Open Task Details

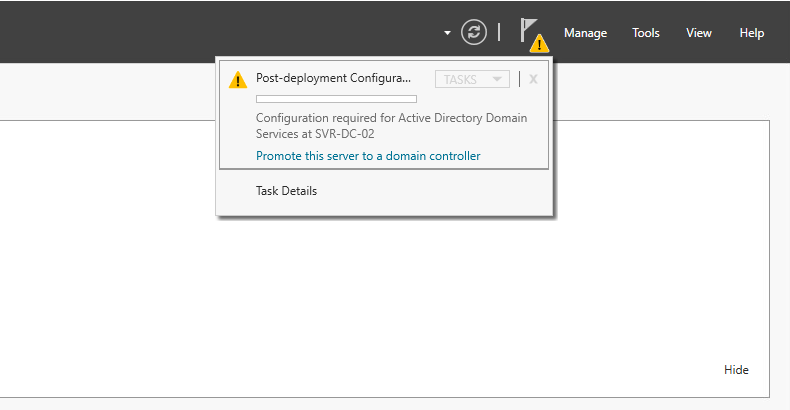[x=286, y=191]
